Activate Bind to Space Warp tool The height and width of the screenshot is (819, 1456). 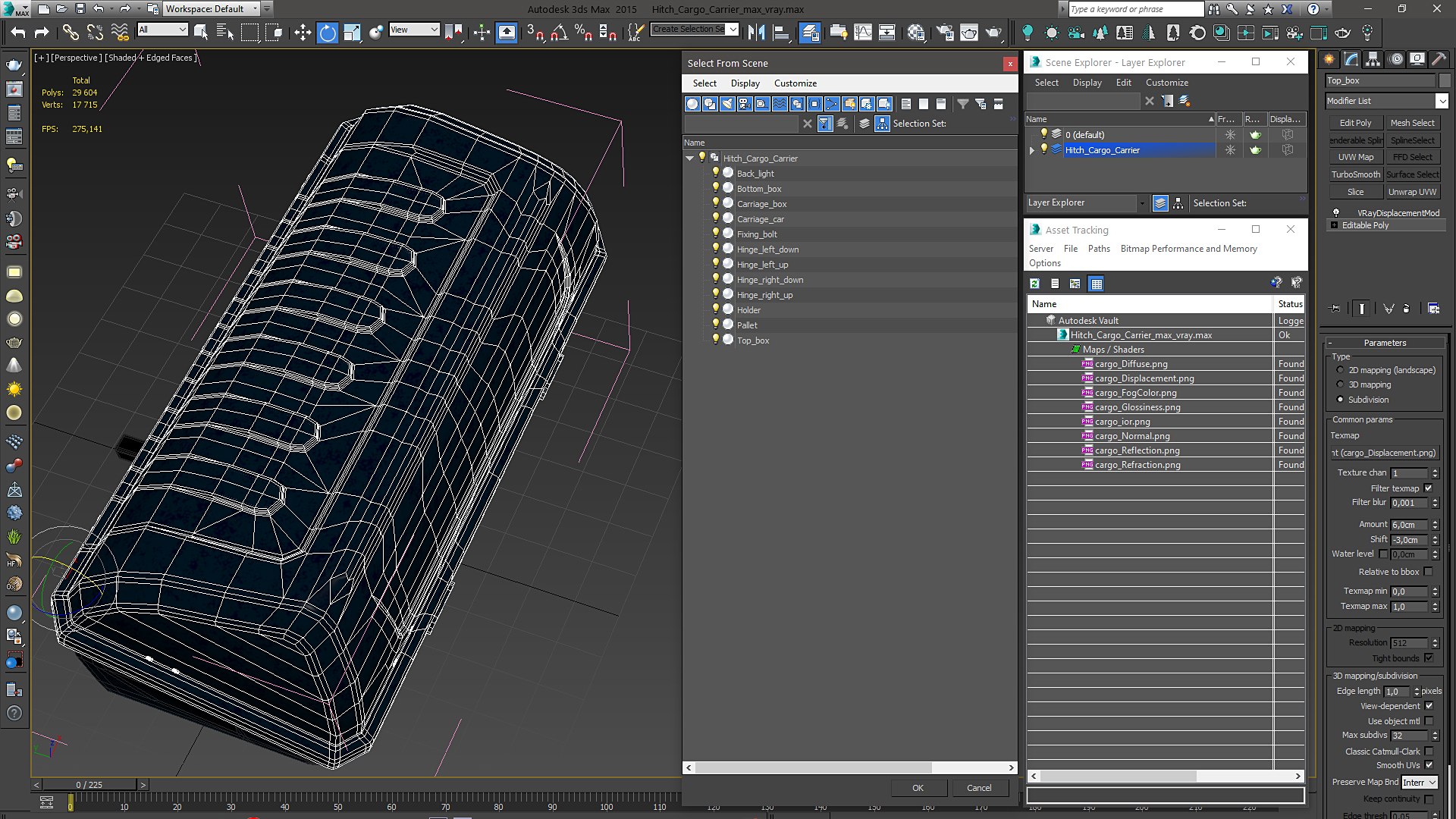point(120,32)
